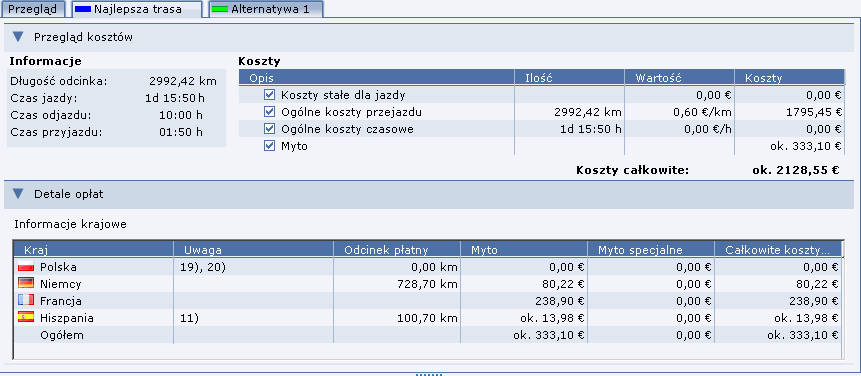Select the Polska row name
Viewport: 861px width, 376px height.
click(x=58, y=267)
